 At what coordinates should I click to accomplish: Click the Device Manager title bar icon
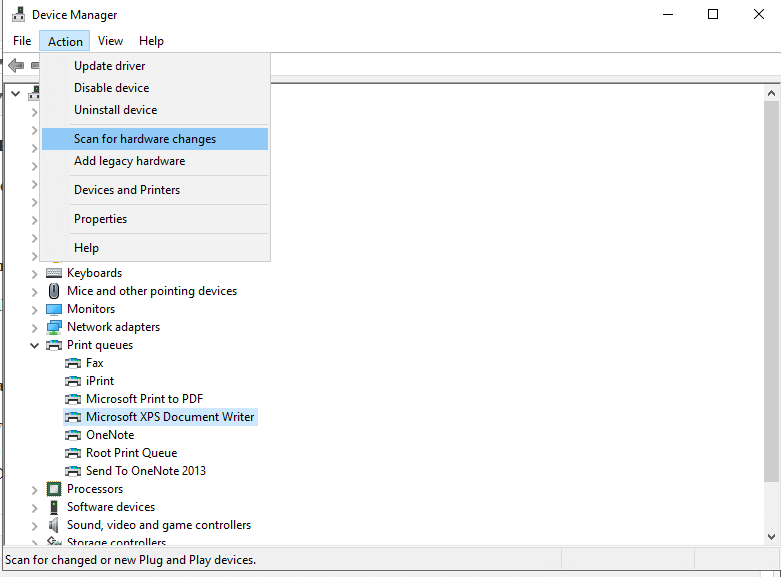pyautogui.click(x=17, y=14)
